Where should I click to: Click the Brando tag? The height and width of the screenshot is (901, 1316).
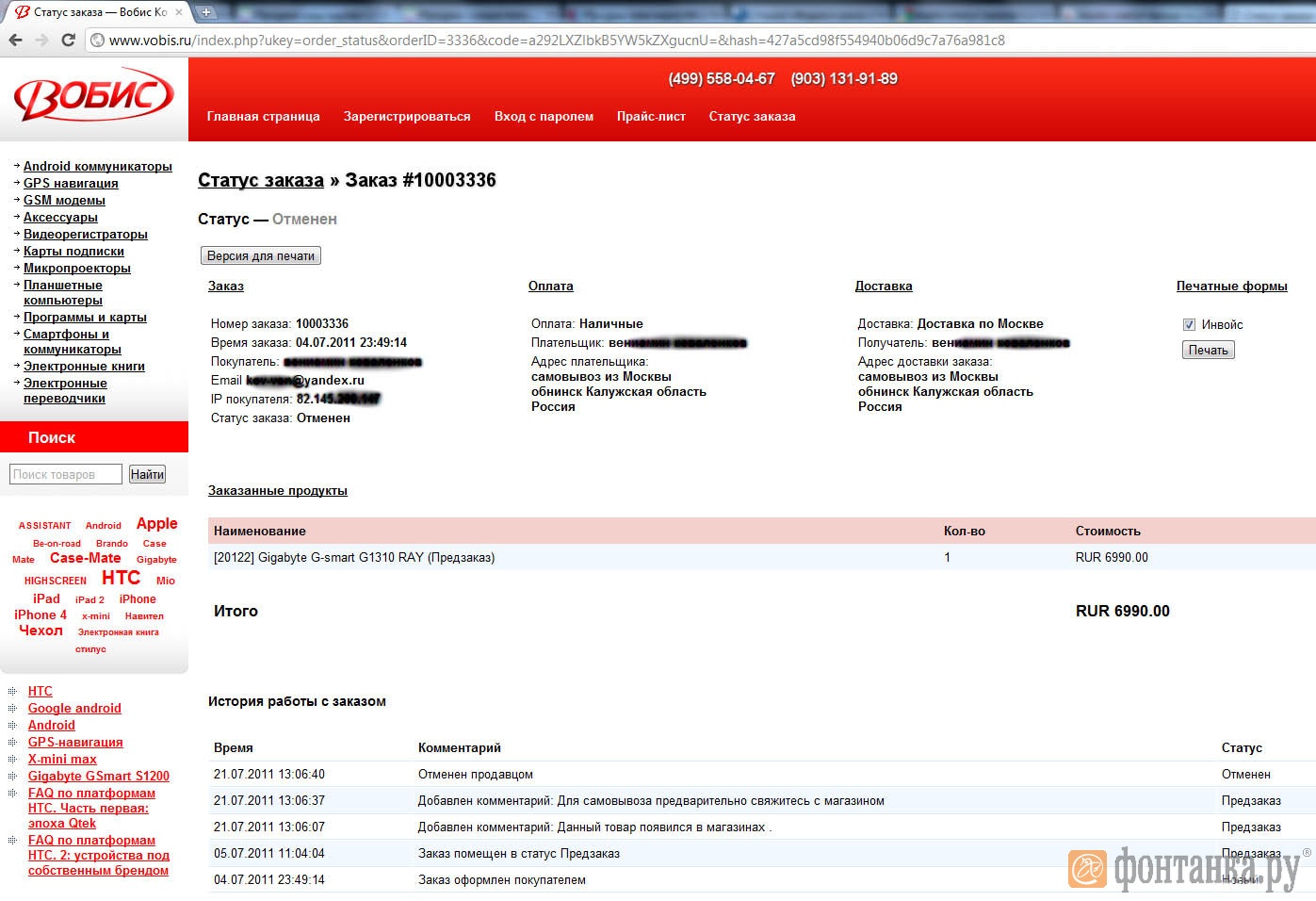click(x=112, y=544)
